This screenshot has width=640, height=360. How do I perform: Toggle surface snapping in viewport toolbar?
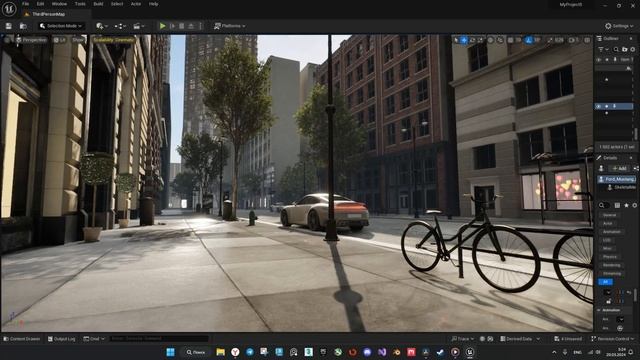(500, 40)
